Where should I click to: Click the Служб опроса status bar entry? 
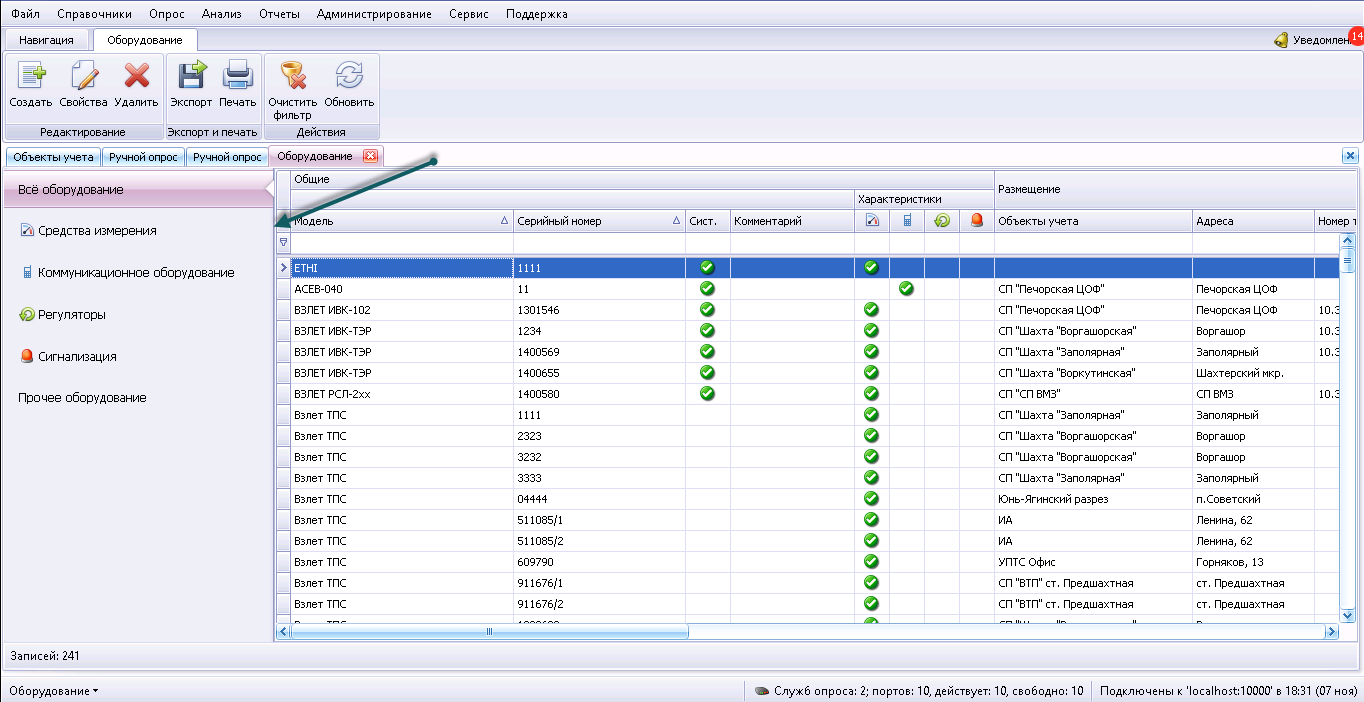pyautogui.click(x=918, y=691)
